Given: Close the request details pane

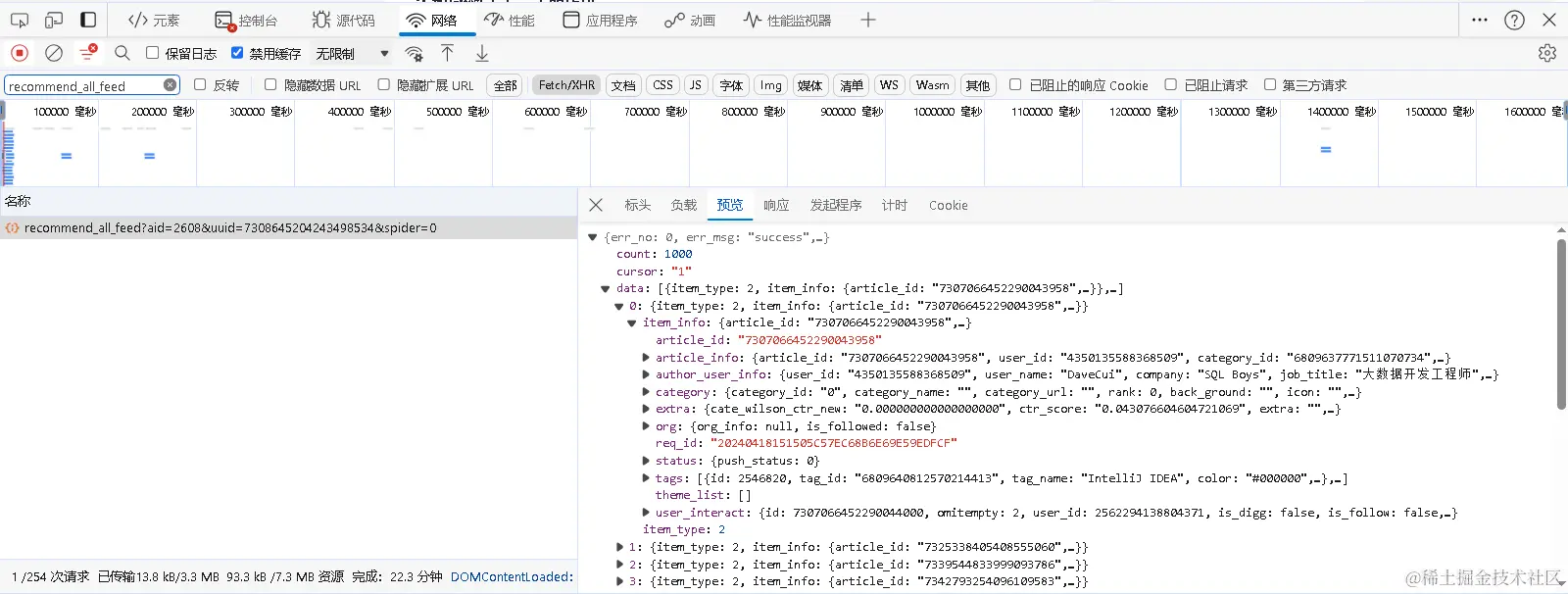Looking at the screenshot, I should coord(596,205).
